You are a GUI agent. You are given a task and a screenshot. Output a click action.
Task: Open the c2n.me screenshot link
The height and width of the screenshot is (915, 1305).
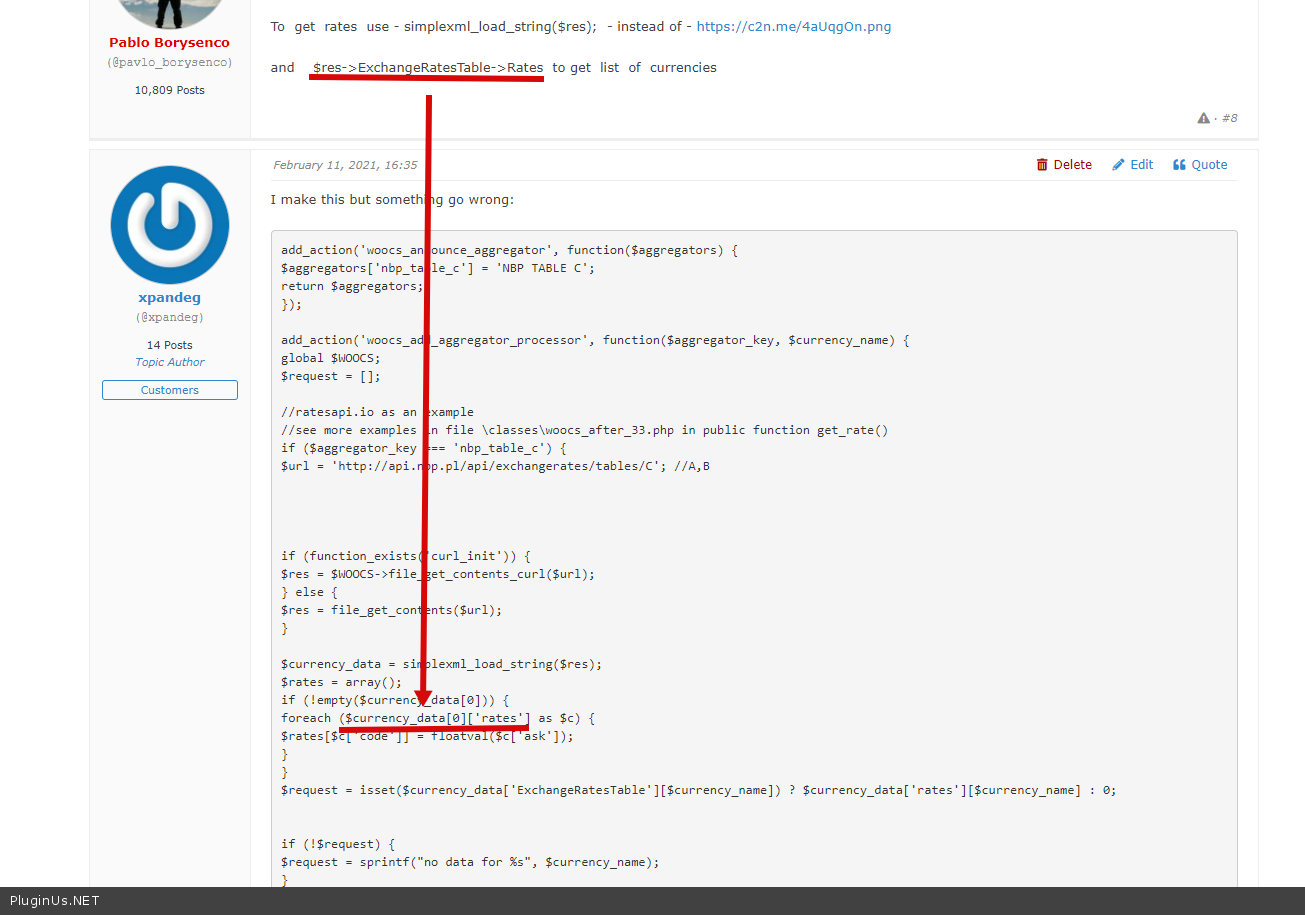click(x=793, y=27)
